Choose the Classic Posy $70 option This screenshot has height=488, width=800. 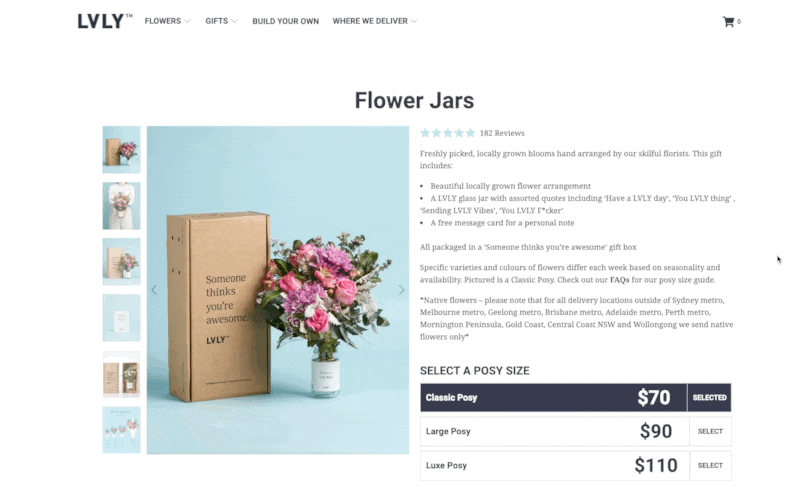(x=576, y=398)
